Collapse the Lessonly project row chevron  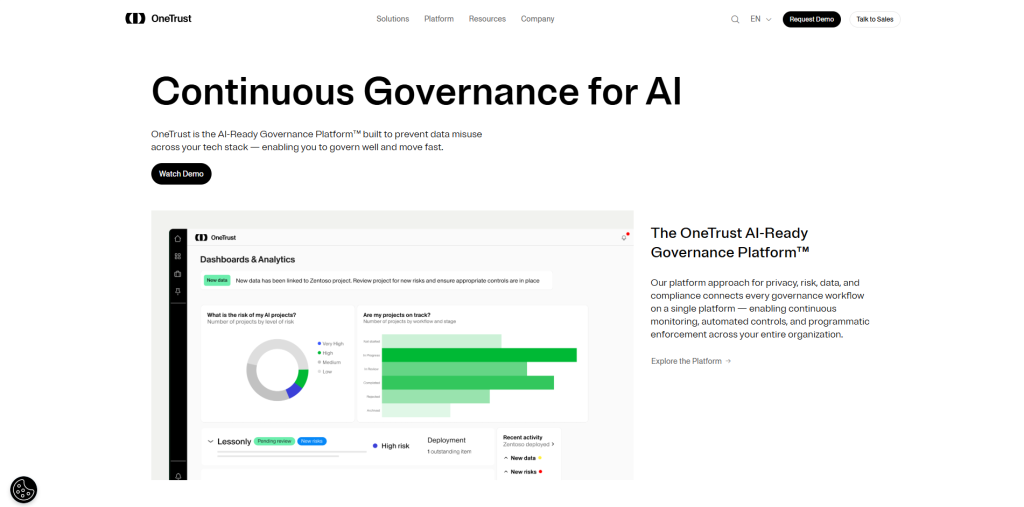coord(210,442)
